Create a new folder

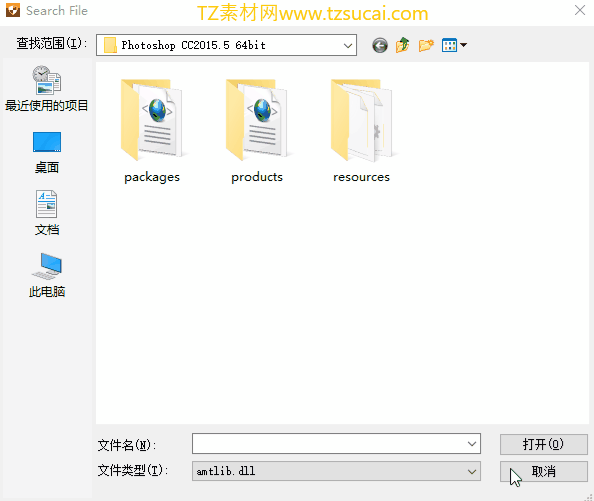426,45
